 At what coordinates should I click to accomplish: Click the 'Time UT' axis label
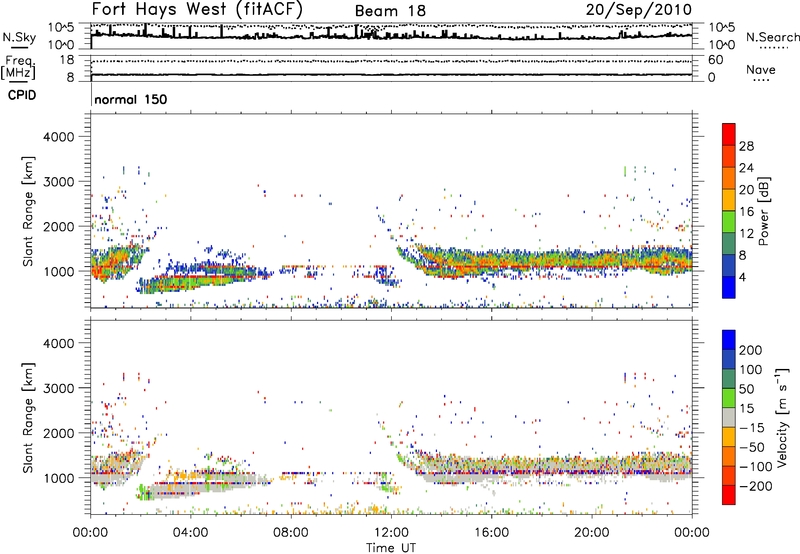point(391,548)
